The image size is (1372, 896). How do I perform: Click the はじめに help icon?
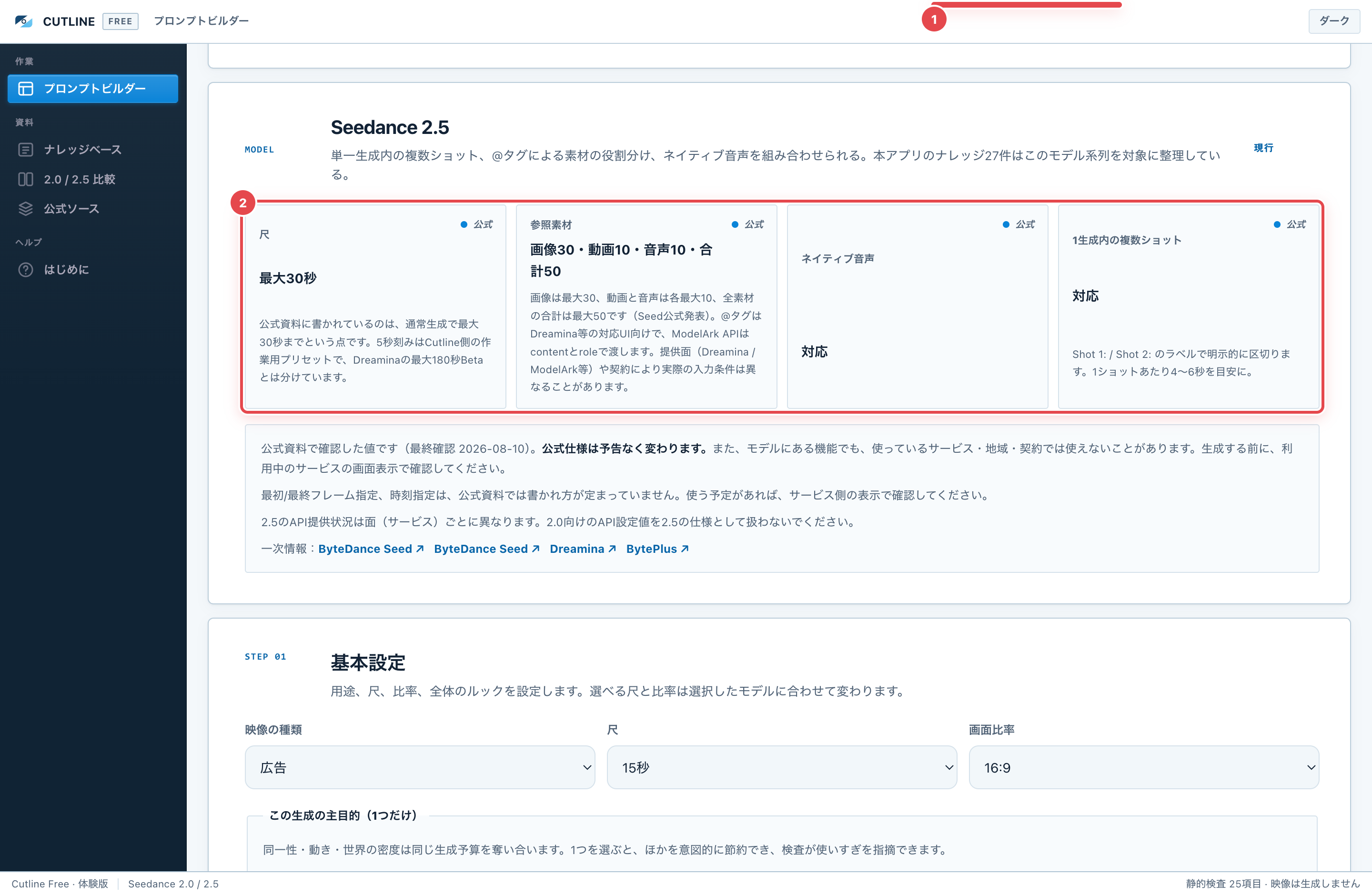tap(25, 269)
